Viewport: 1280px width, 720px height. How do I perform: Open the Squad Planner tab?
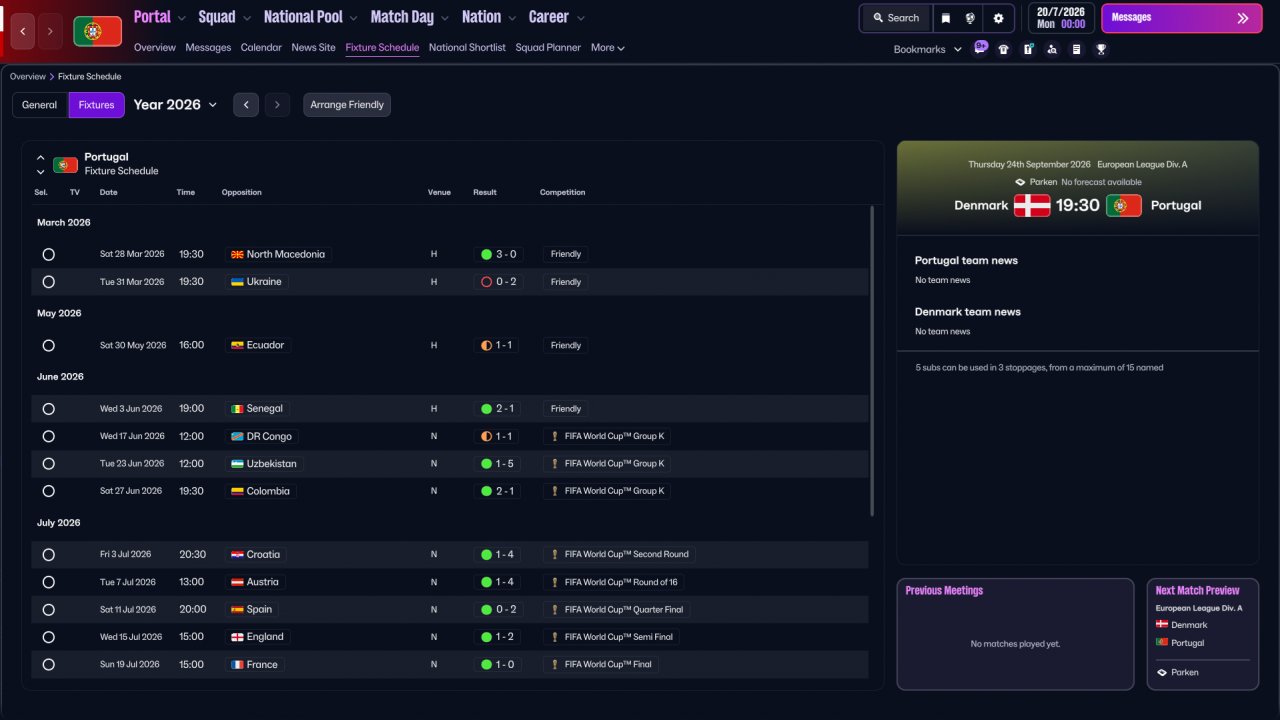point(548,48)
